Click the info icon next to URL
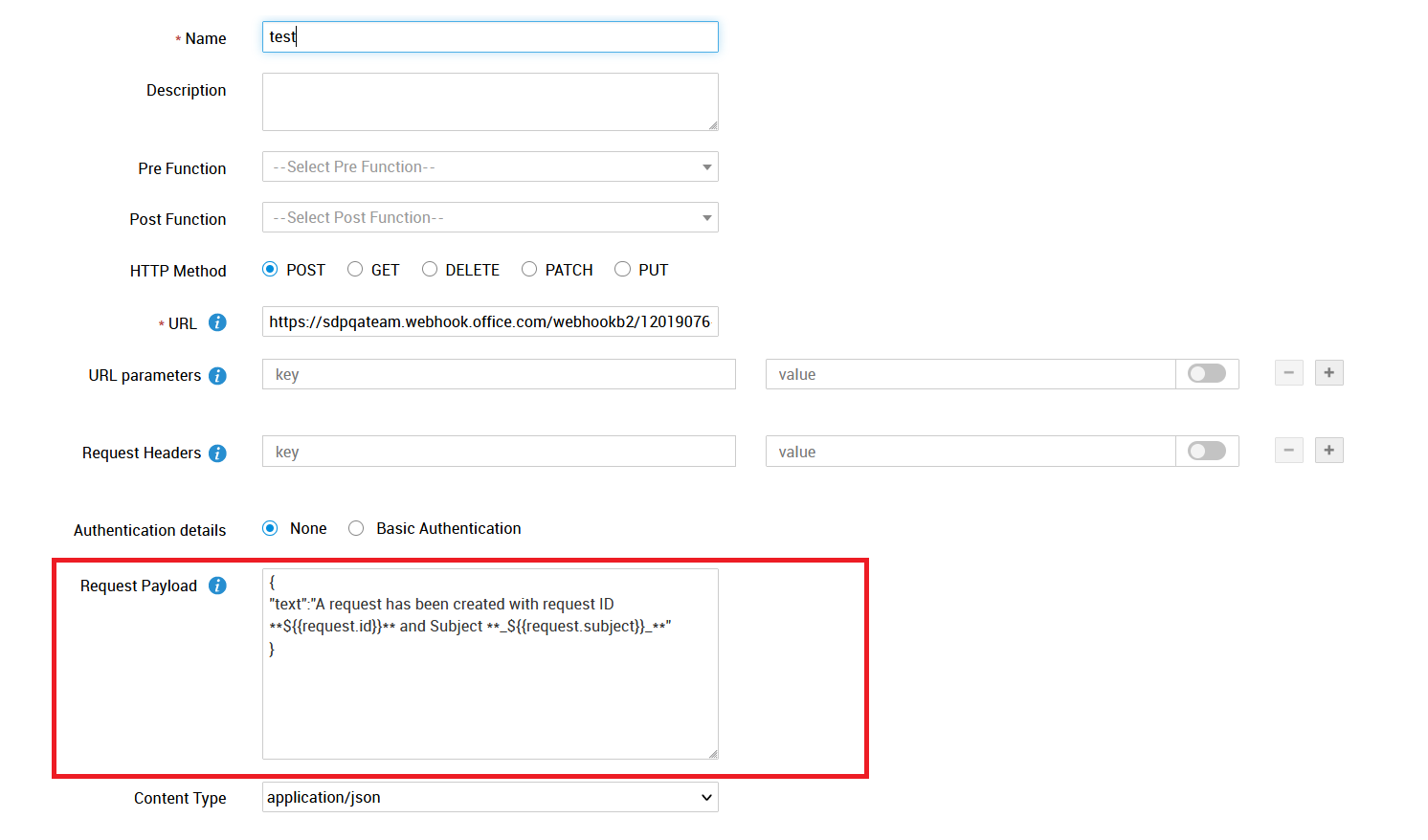1428x840 pixels. (217, 322)
